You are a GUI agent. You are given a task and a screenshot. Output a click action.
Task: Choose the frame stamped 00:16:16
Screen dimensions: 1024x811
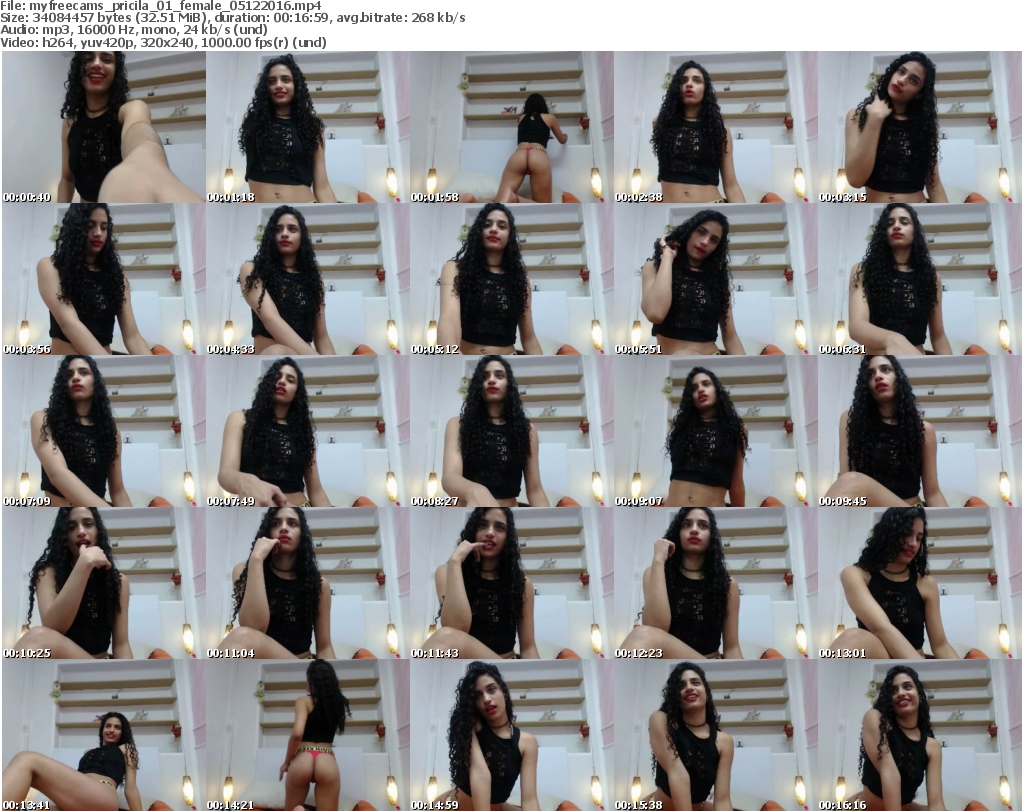920,735
